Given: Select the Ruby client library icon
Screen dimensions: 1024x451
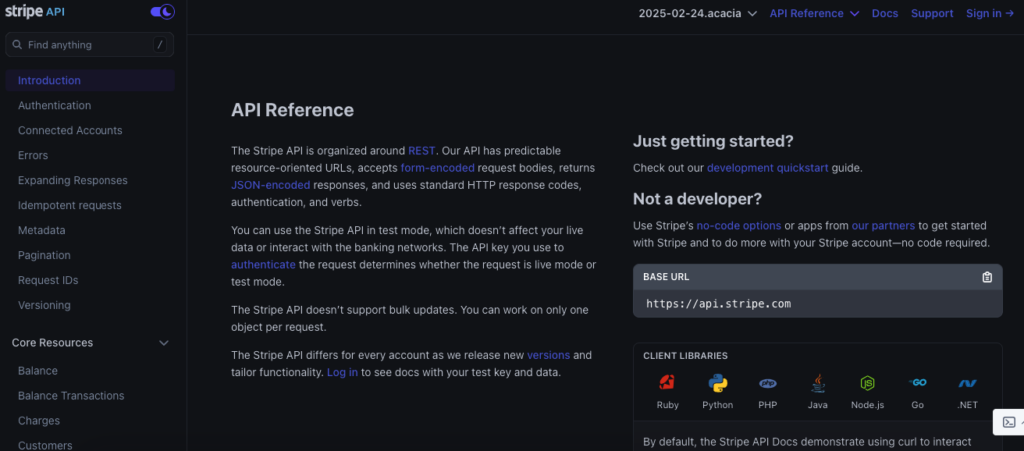Looking at the screenshot, I should (667, 383).
